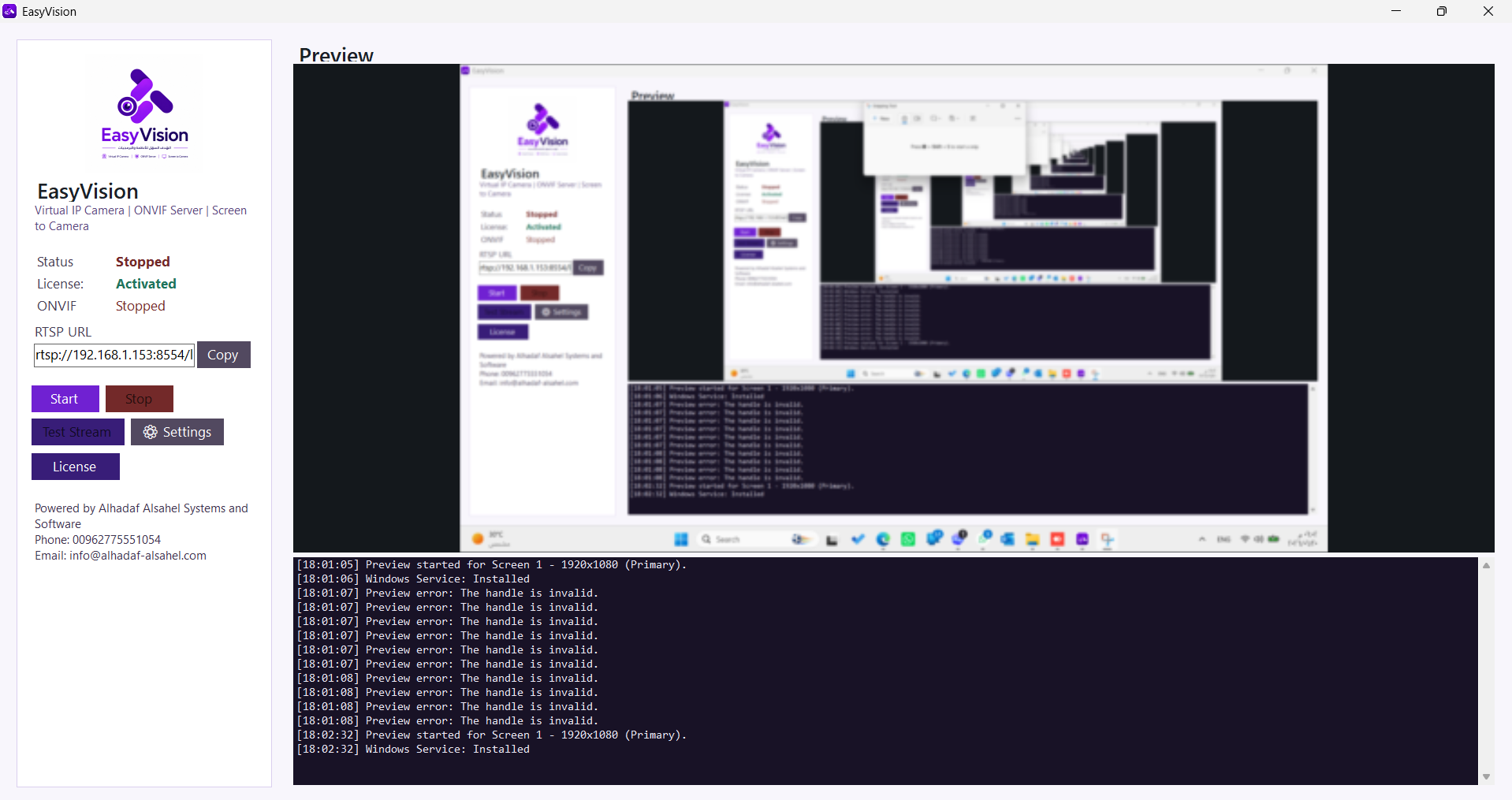Click the "Preview" heading above the preview
Image resolution: width=1512 pixels, height=800 pixels.
[337, 54]
